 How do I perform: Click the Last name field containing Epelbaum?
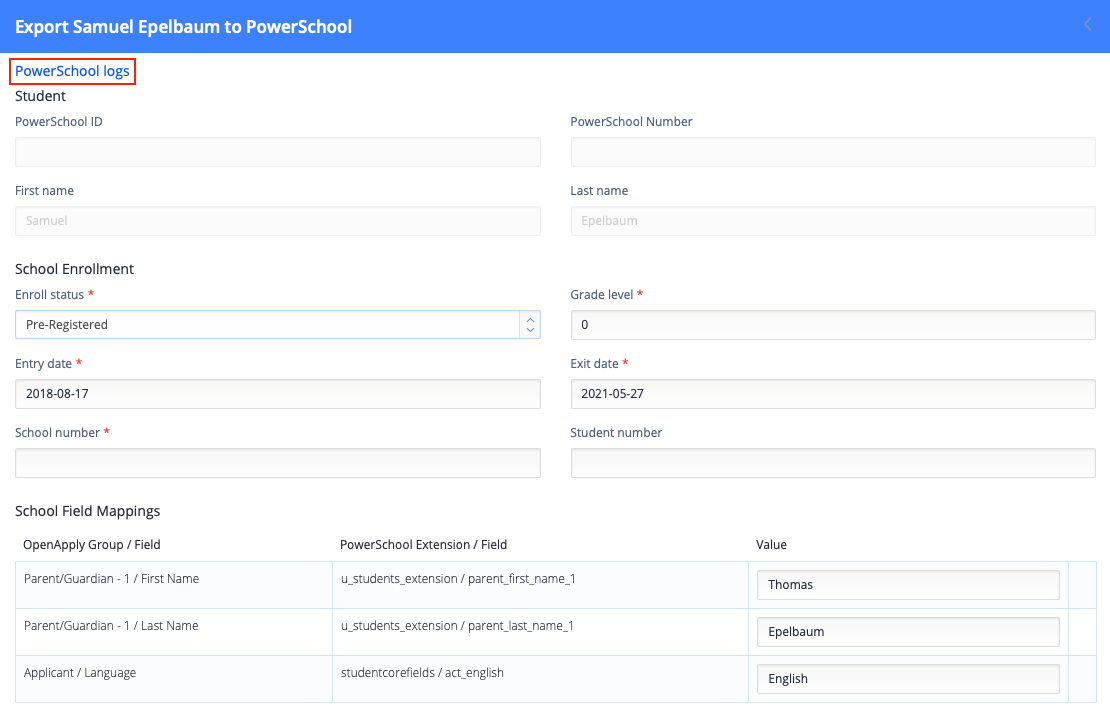coord(833,221)
